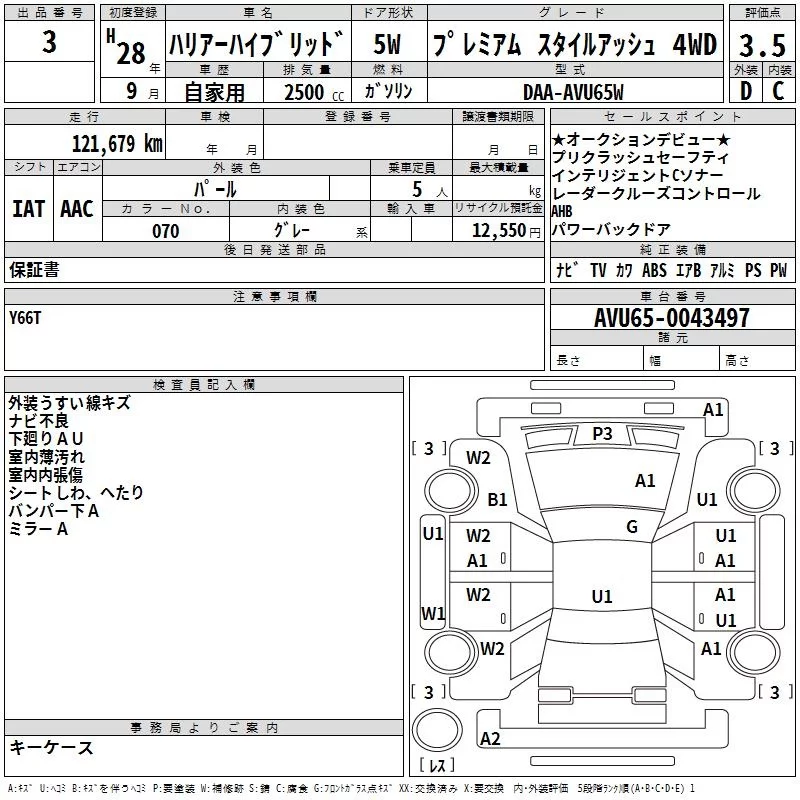Click the model code DAA-AVU65W
800x800 pixels.
572,92
